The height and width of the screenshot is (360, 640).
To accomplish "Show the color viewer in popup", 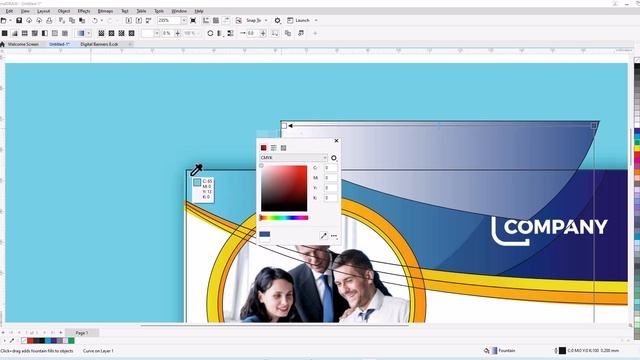I will (x=264, y=148).
